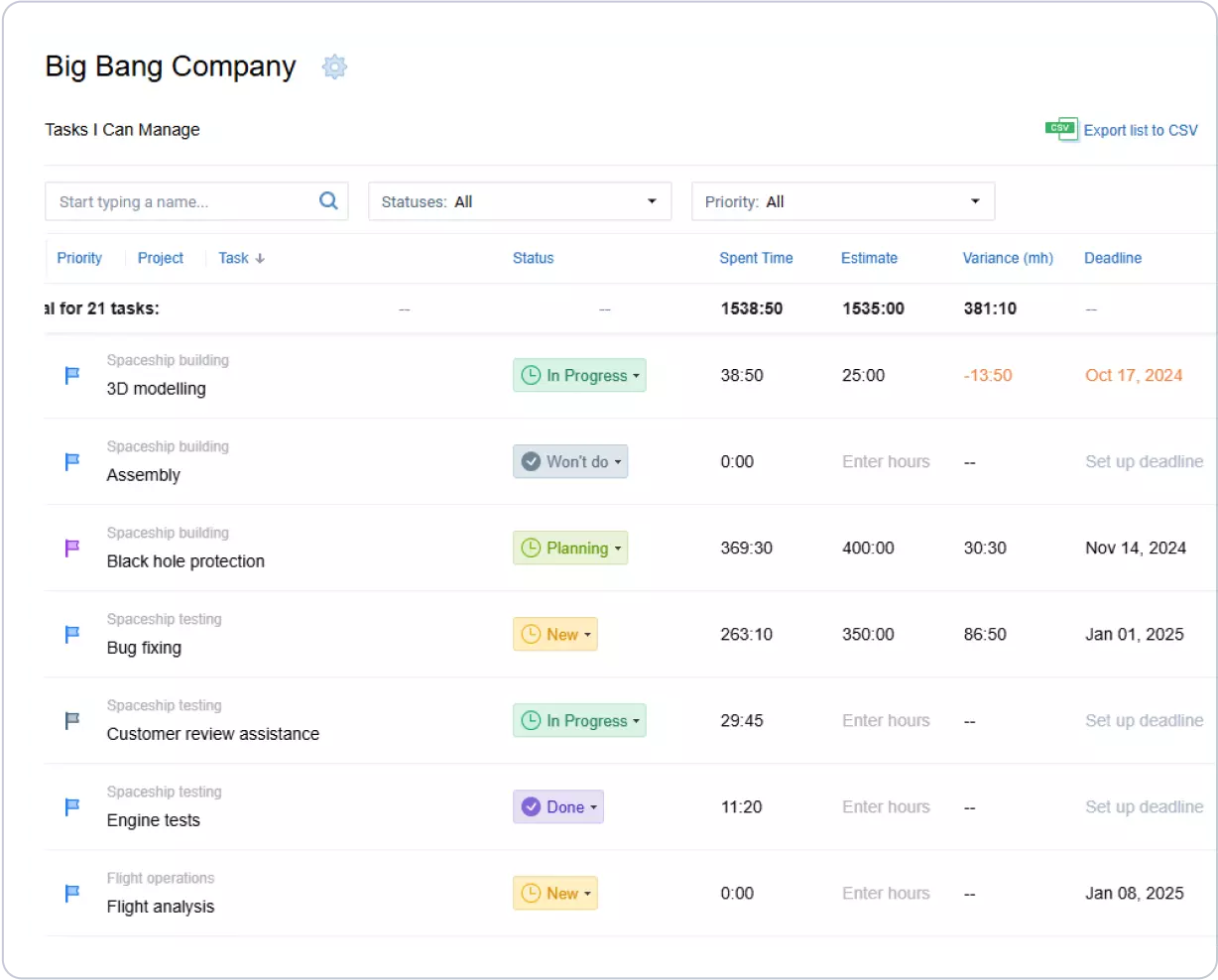Click the green CSV file icon

pos(1059,129)
